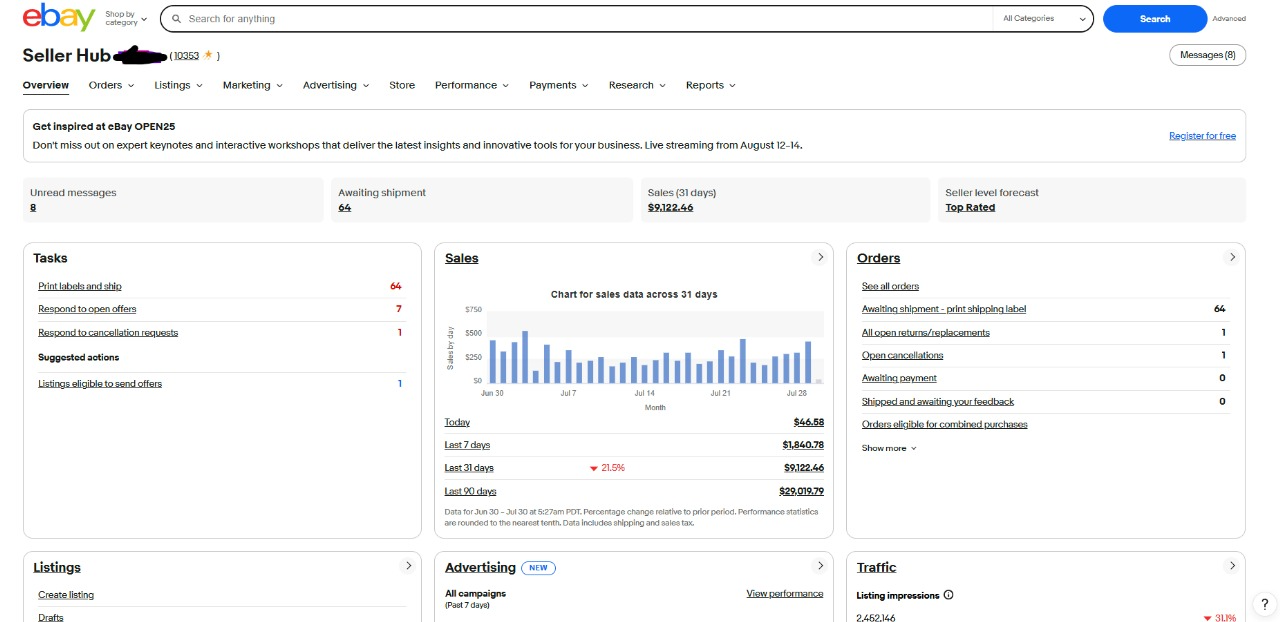This screenshot has width=1280, height=622.
Task: Click the Orders panel heading
Action: [879, 258]
